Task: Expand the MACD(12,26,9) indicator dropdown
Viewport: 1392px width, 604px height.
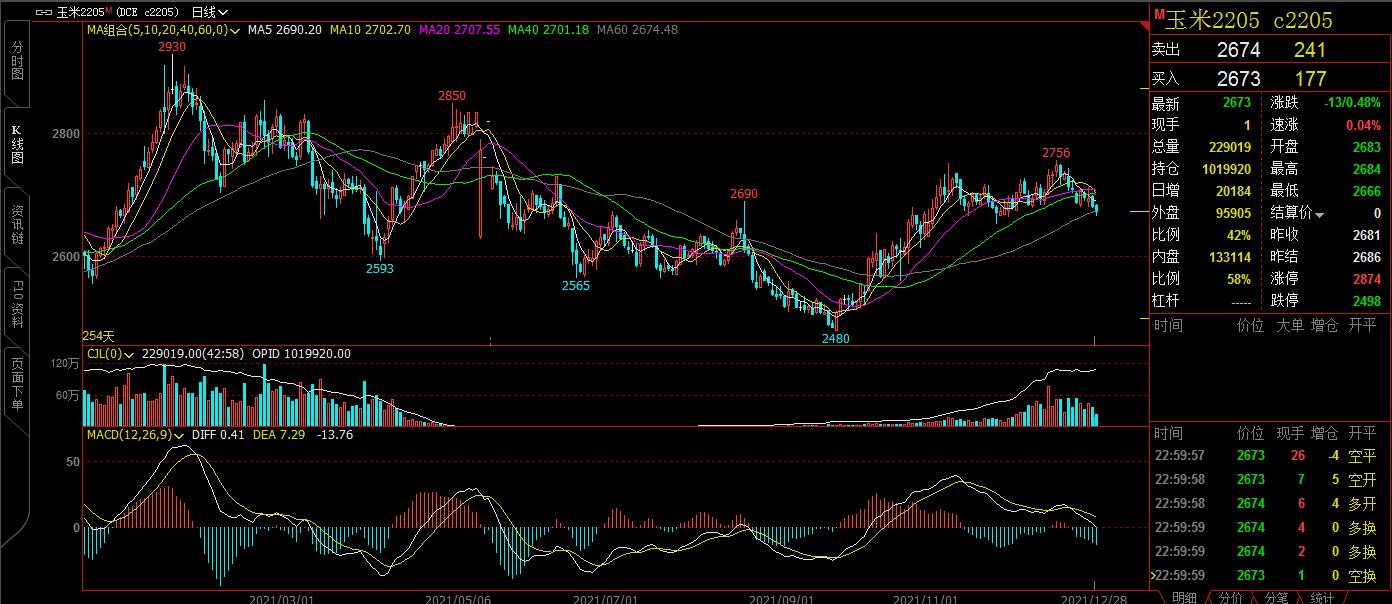Action: [x=180, y=435]
